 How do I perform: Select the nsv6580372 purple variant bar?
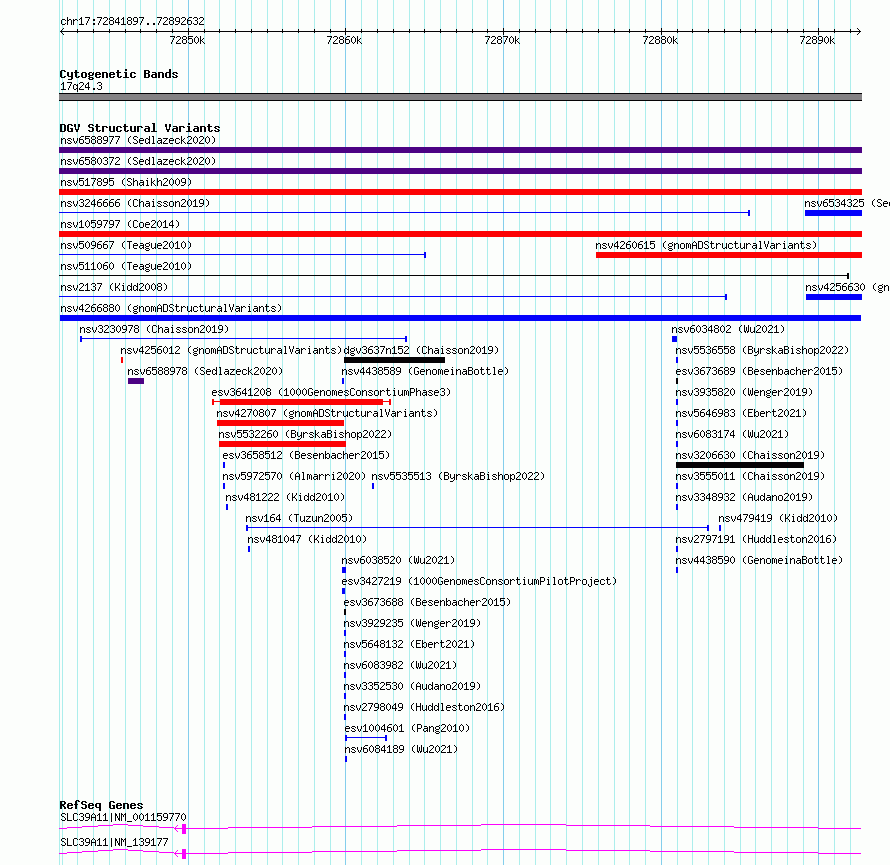tap(460, 171)
